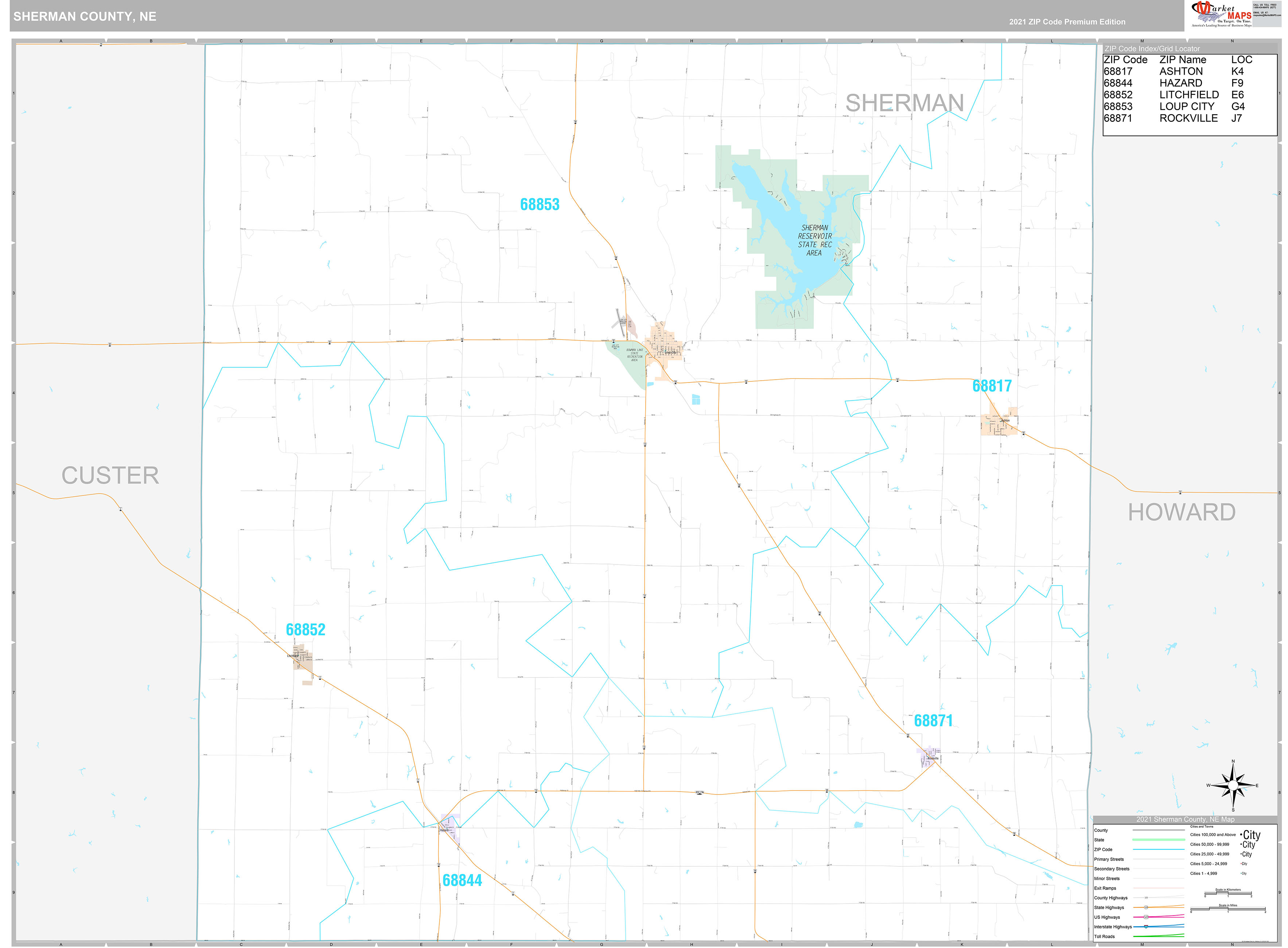Click the 68844 ZIP label on the map
Screen dimensions: 1288x948
coord(462,879)
